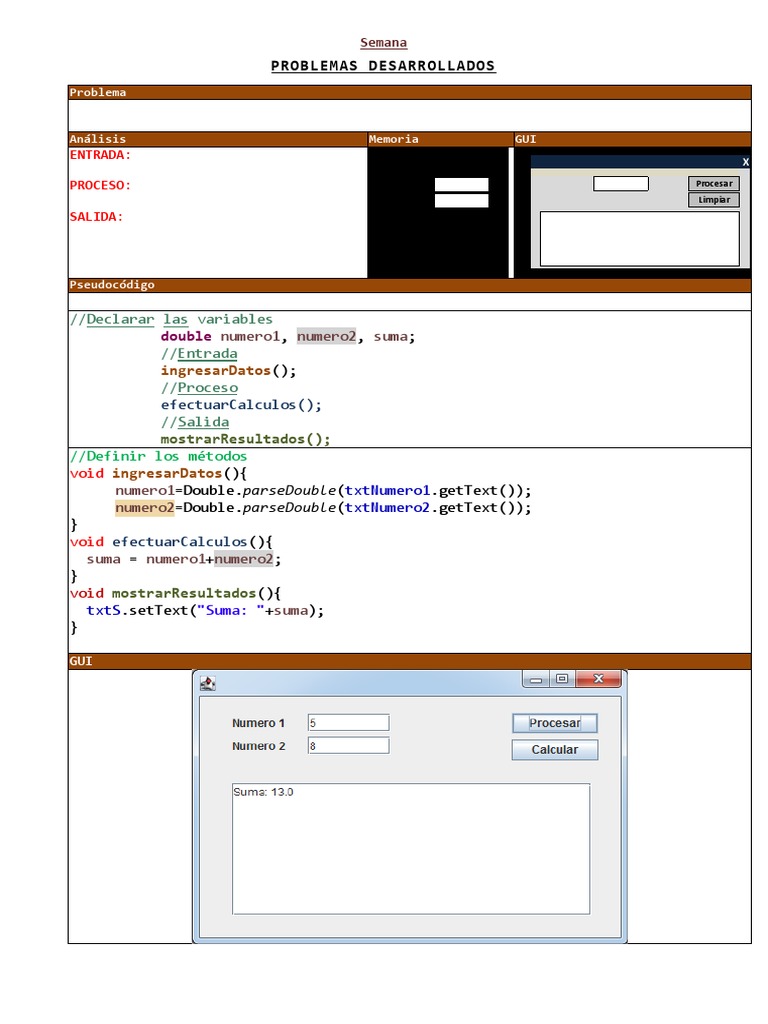Maximize the Java application window
Screen dimensions: 768x1024
tap(562, 679)
